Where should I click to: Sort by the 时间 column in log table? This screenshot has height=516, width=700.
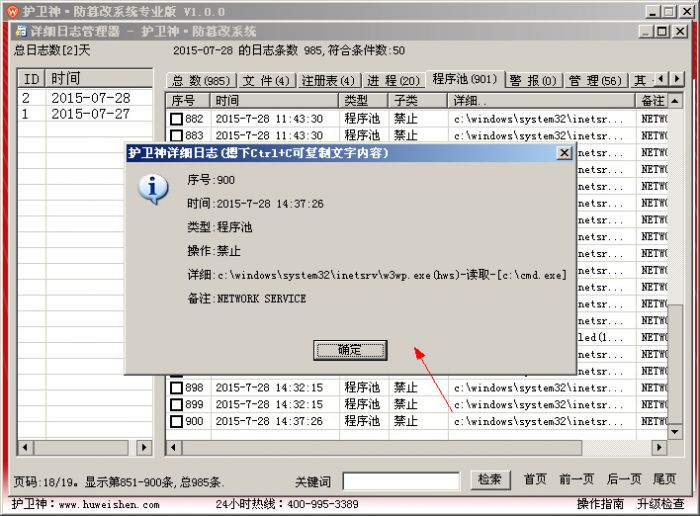tap(274, 101)
